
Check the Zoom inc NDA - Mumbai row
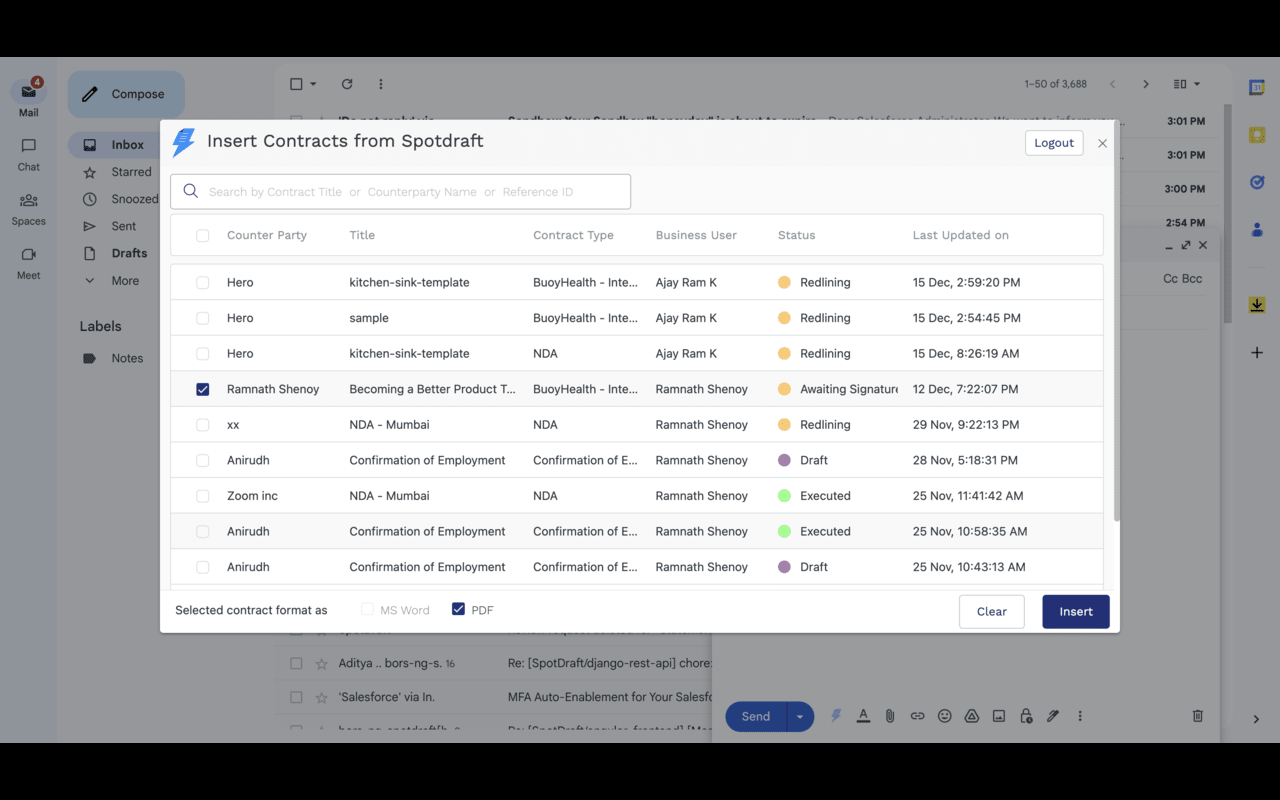203,496
